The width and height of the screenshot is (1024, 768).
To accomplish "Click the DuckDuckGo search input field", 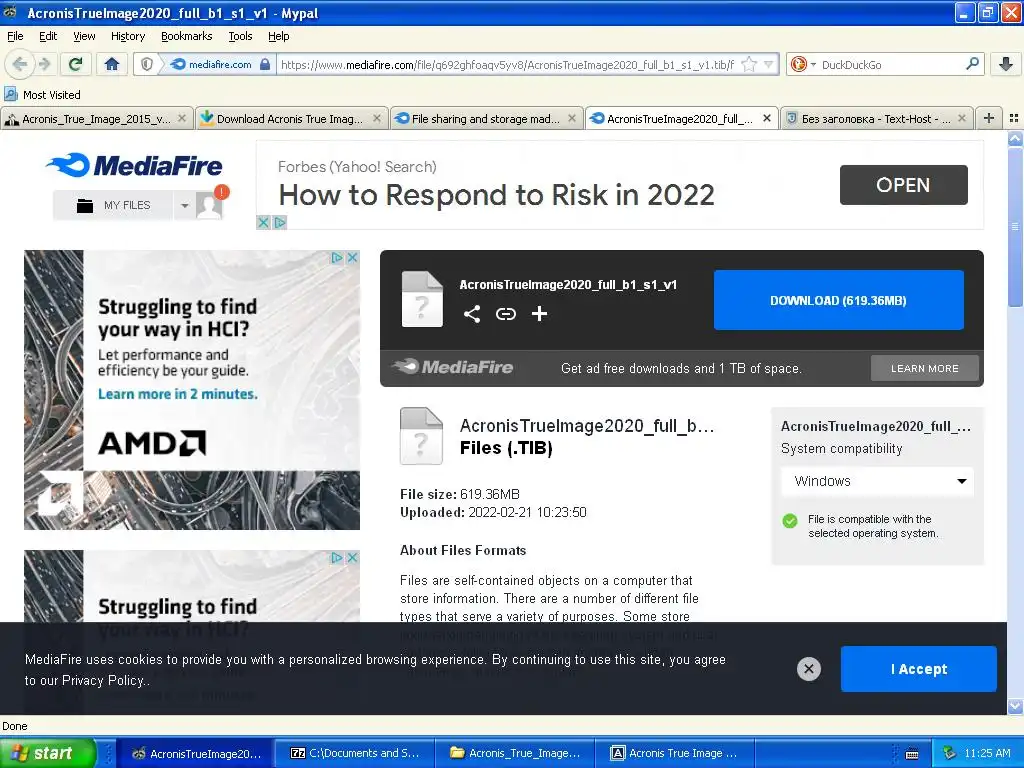I will pyautogui.click(x=891, y=64).
